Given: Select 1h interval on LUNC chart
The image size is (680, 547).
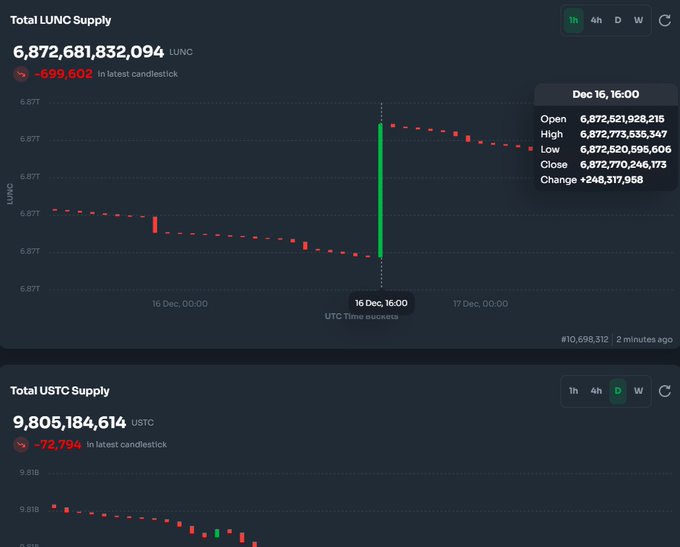Looking at the screenshot, I should click(573, 20).
